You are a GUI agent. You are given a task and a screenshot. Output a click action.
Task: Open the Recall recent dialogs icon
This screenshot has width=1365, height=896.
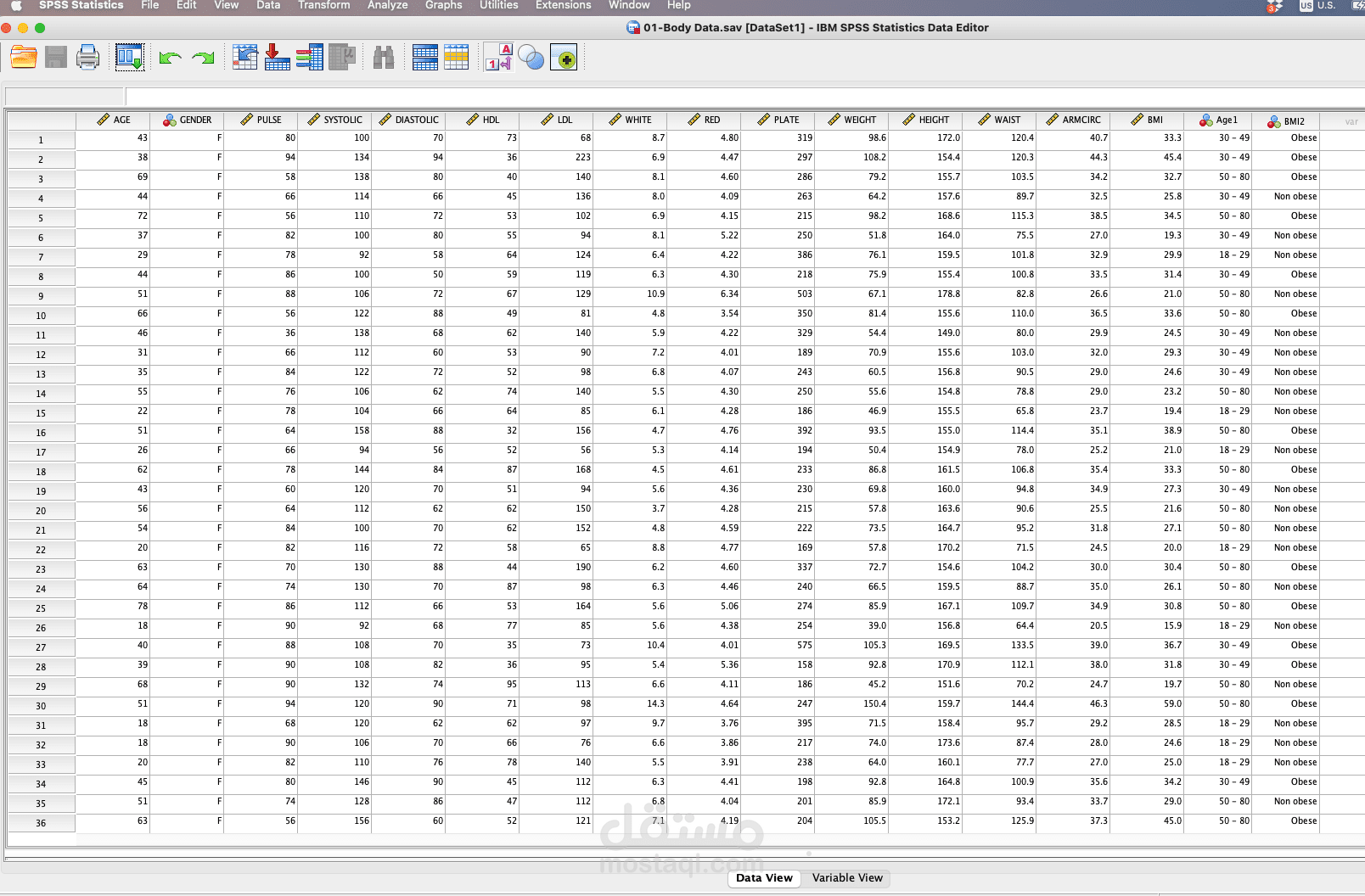(x=130, y=58)
